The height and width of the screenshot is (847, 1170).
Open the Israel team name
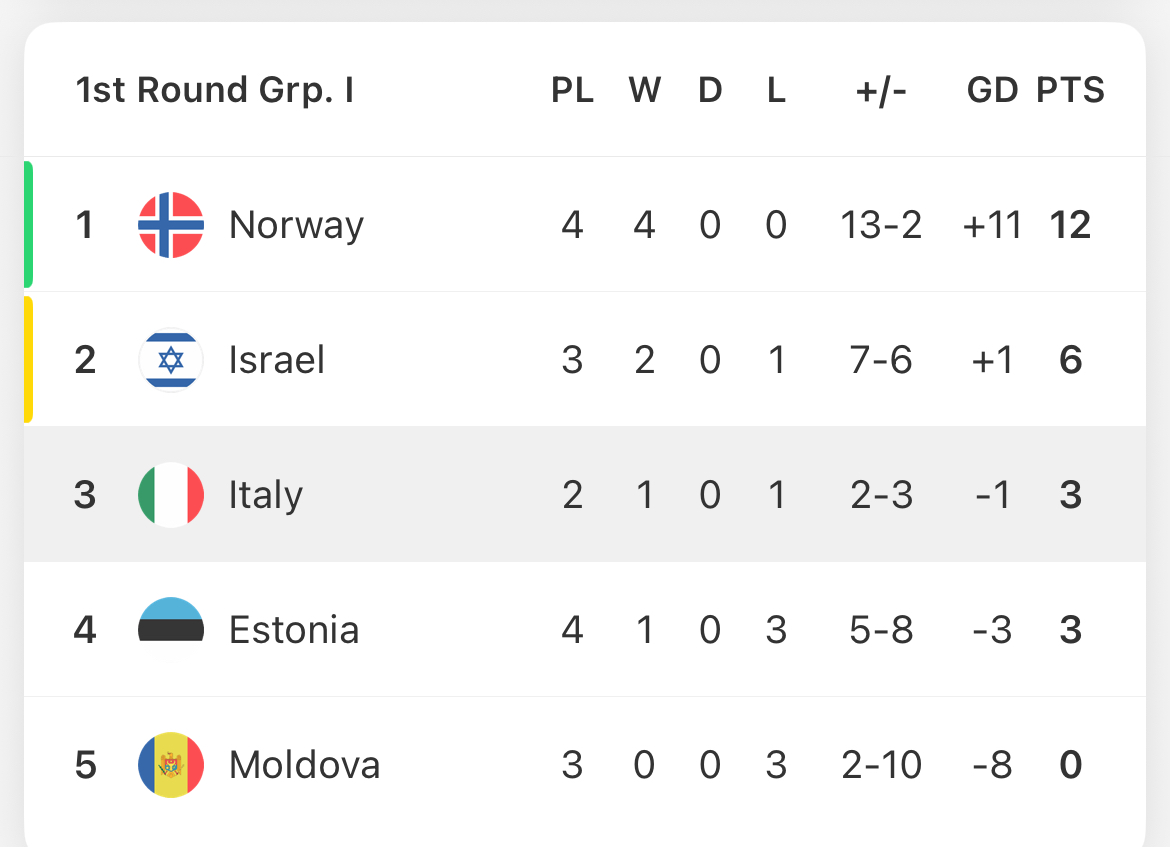[x=276, y=360]
